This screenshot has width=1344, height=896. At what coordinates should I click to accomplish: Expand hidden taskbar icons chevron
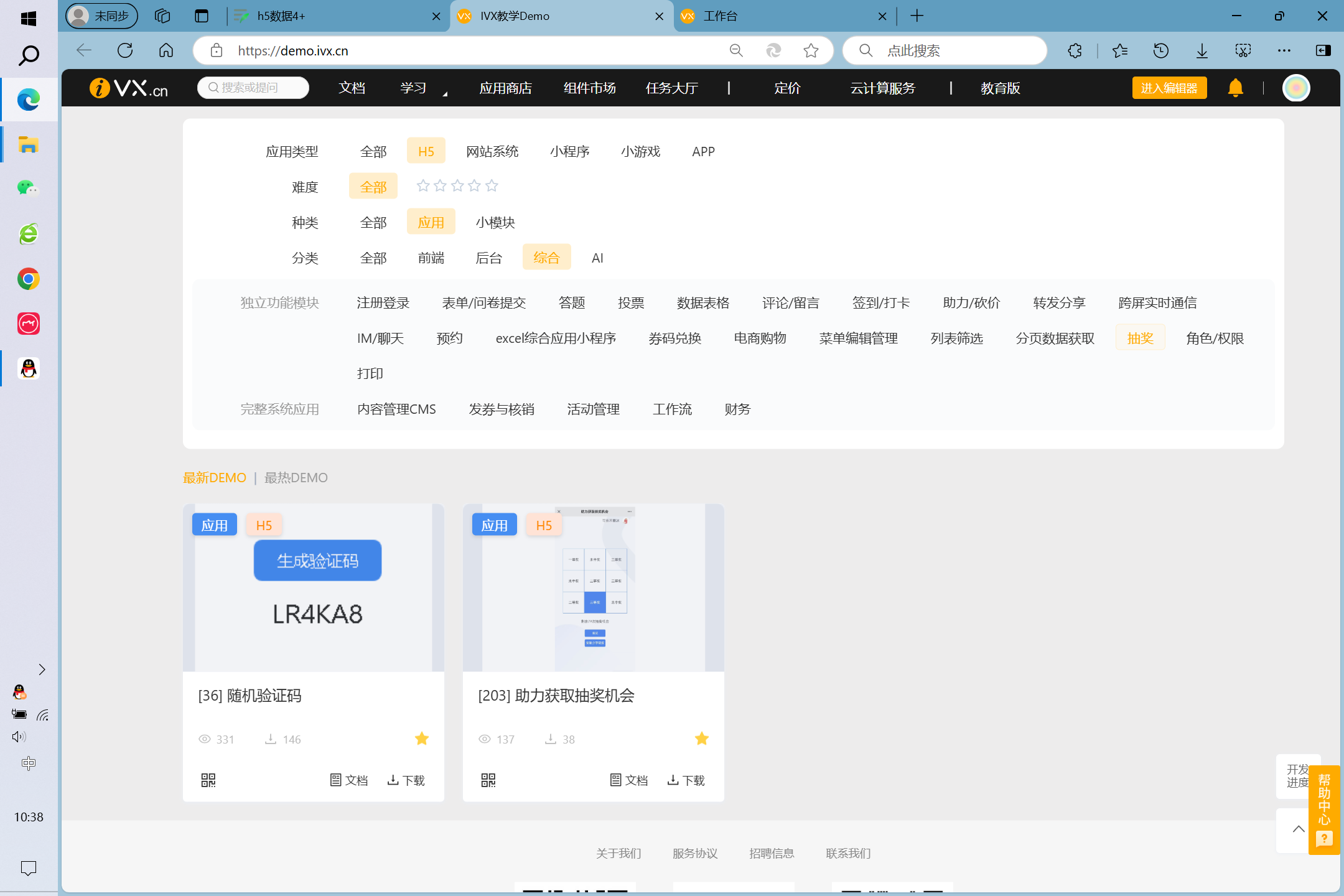click(42, 670)
